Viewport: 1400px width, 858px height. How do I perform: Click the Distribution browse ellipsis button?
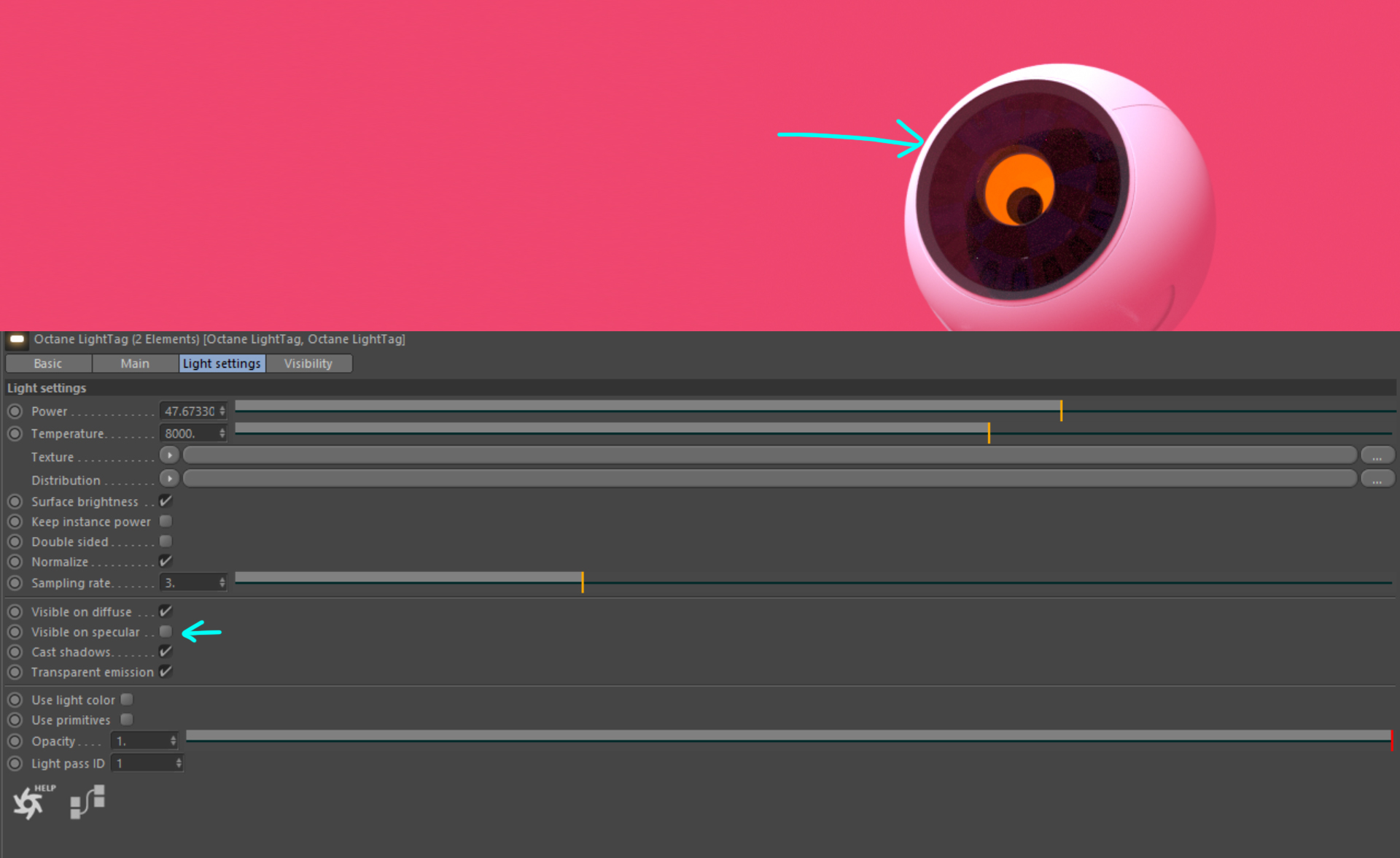click(1377, 479)
